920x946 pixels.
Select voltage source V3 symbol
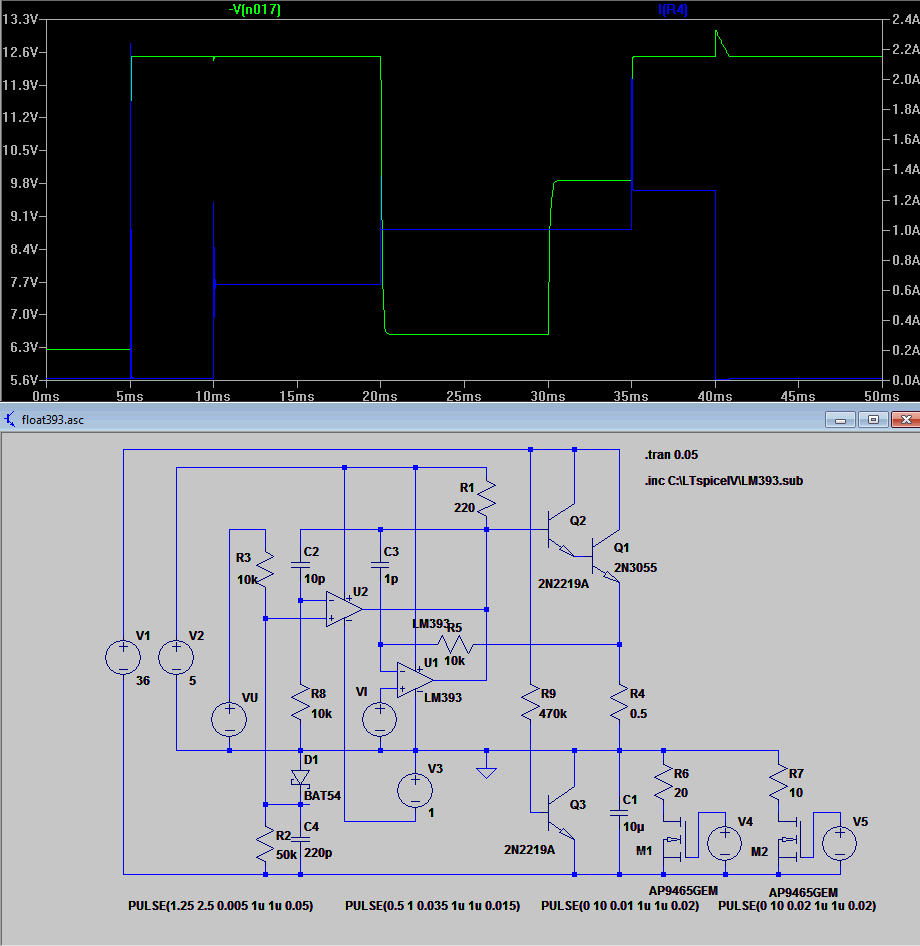(415, 790)
